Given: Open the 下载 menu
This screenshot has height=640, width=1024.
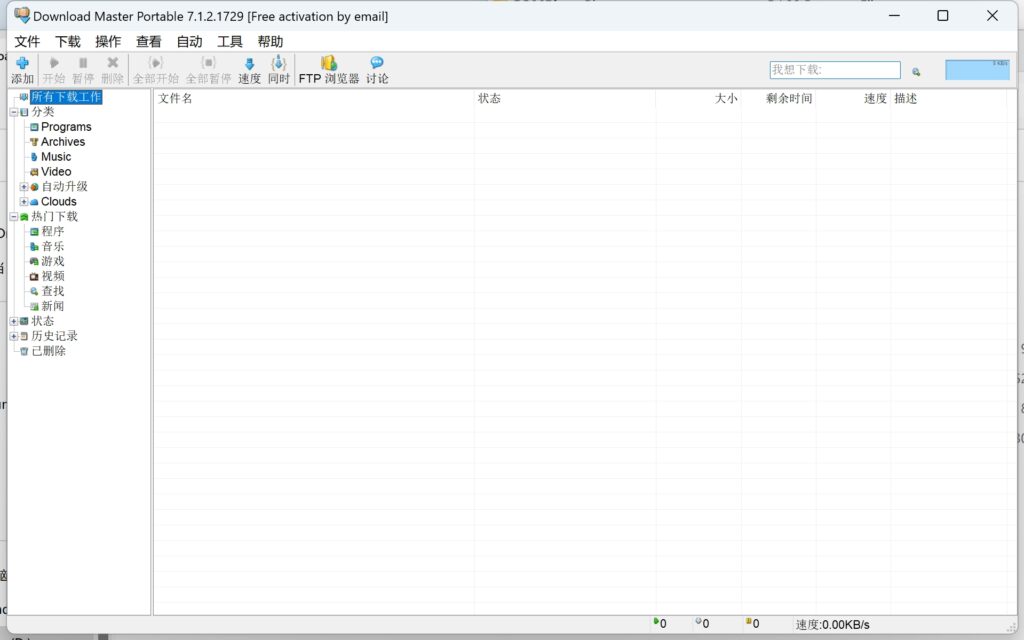Looking at the screenshot, I should pyautogui.click(x=68, y=42).
